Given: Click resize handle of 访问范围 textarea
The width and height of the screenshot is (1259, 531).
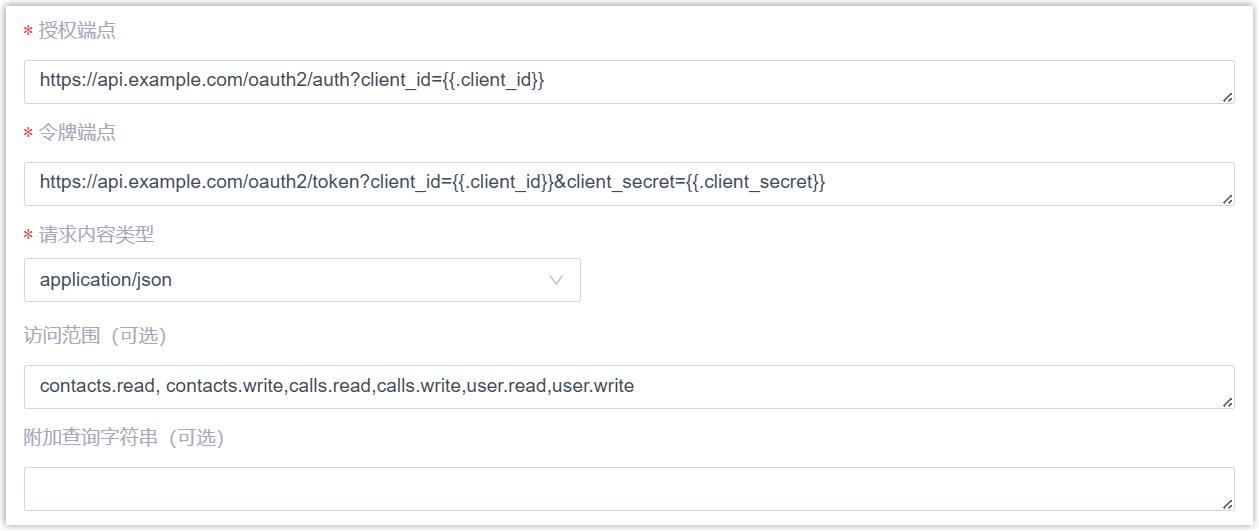Looking at the screenshot, I should click(1227, 401).
